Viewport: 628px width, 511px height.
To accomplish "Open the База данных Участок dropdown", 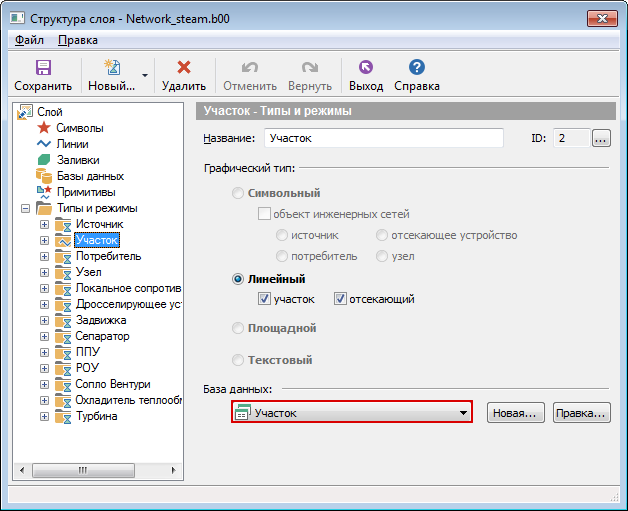I will [463, 413].
